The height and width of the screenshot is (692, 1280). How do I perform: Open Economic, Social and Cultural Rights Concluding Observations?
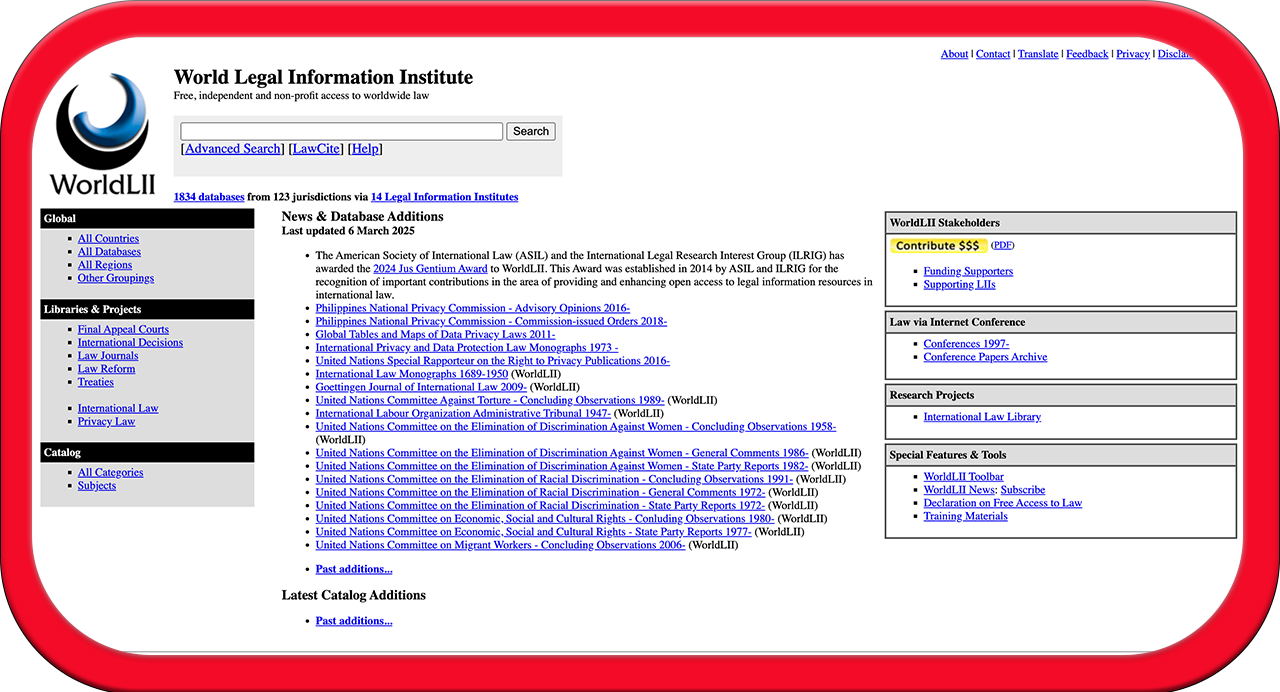tap(545, 518)
